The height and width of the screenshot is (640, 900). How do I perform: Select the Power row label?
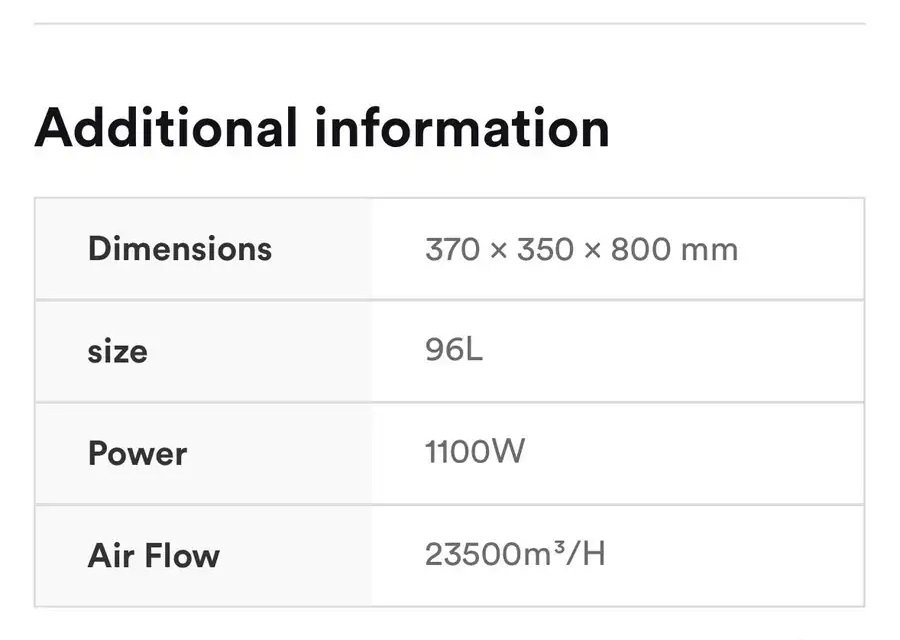(137, 454)
